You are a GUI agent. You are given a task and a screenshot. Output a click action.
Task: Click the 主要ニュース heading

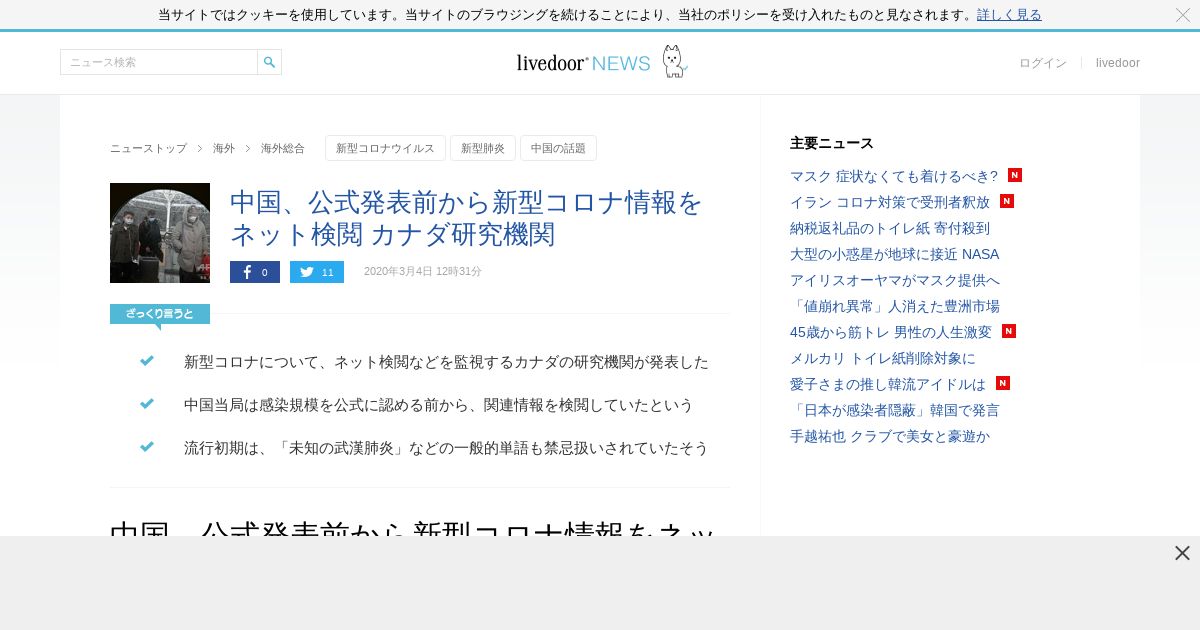point(832,143)
